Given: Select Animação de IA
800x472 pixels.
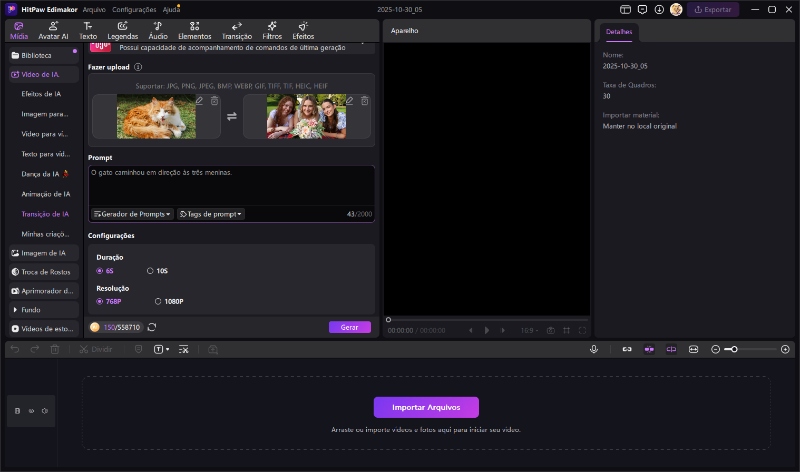Looking at the screenshot, I should (x=45, y=194).
